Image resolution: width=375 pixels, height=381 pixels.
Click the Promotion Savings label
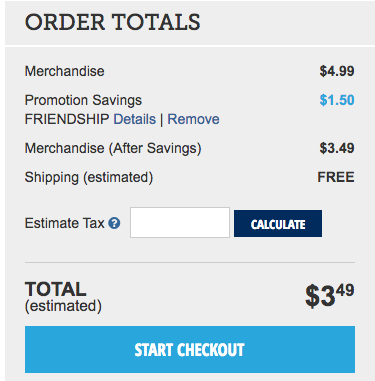[x=83, y=100]
